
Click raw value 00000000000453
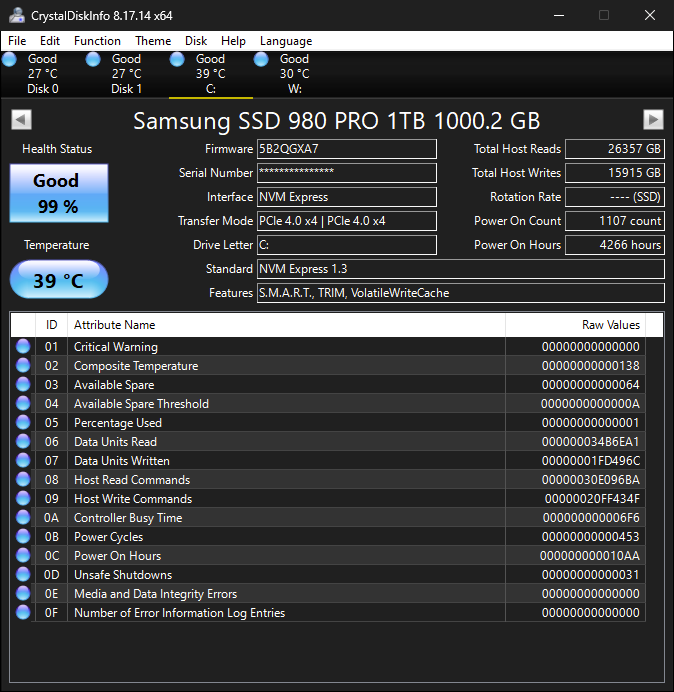[590, 537]
